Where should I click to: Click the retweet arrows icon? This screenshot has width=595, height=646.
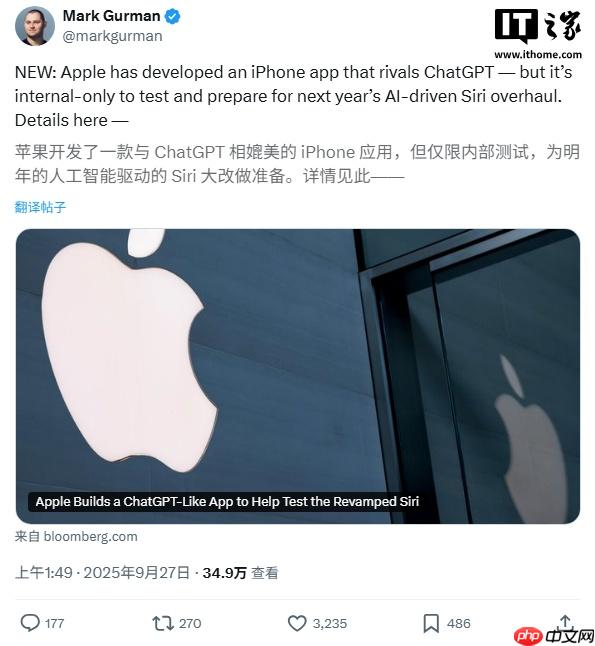click(x=163, y=623)
